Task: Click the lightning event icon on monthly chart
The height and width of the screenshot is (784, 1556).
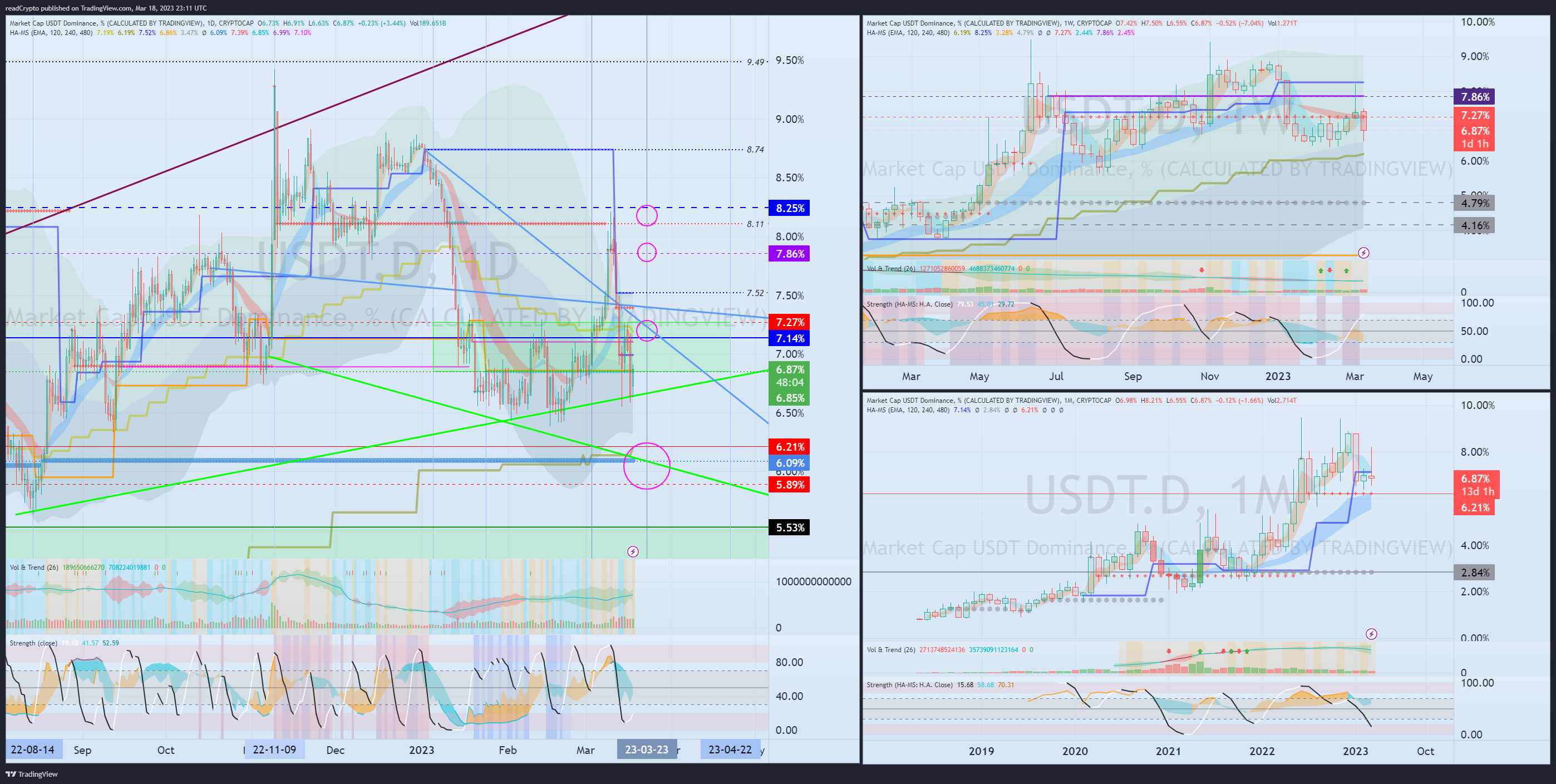Action: pos(1371,634)
